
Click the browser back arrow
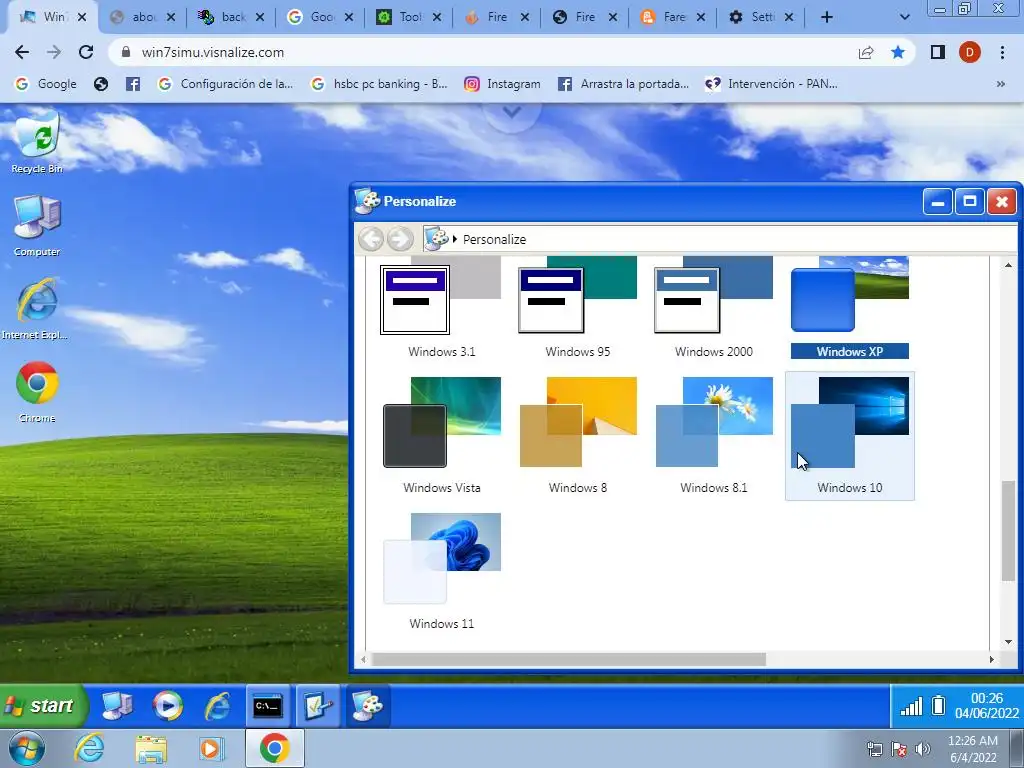pyautogui.click(x=22, y=52)
